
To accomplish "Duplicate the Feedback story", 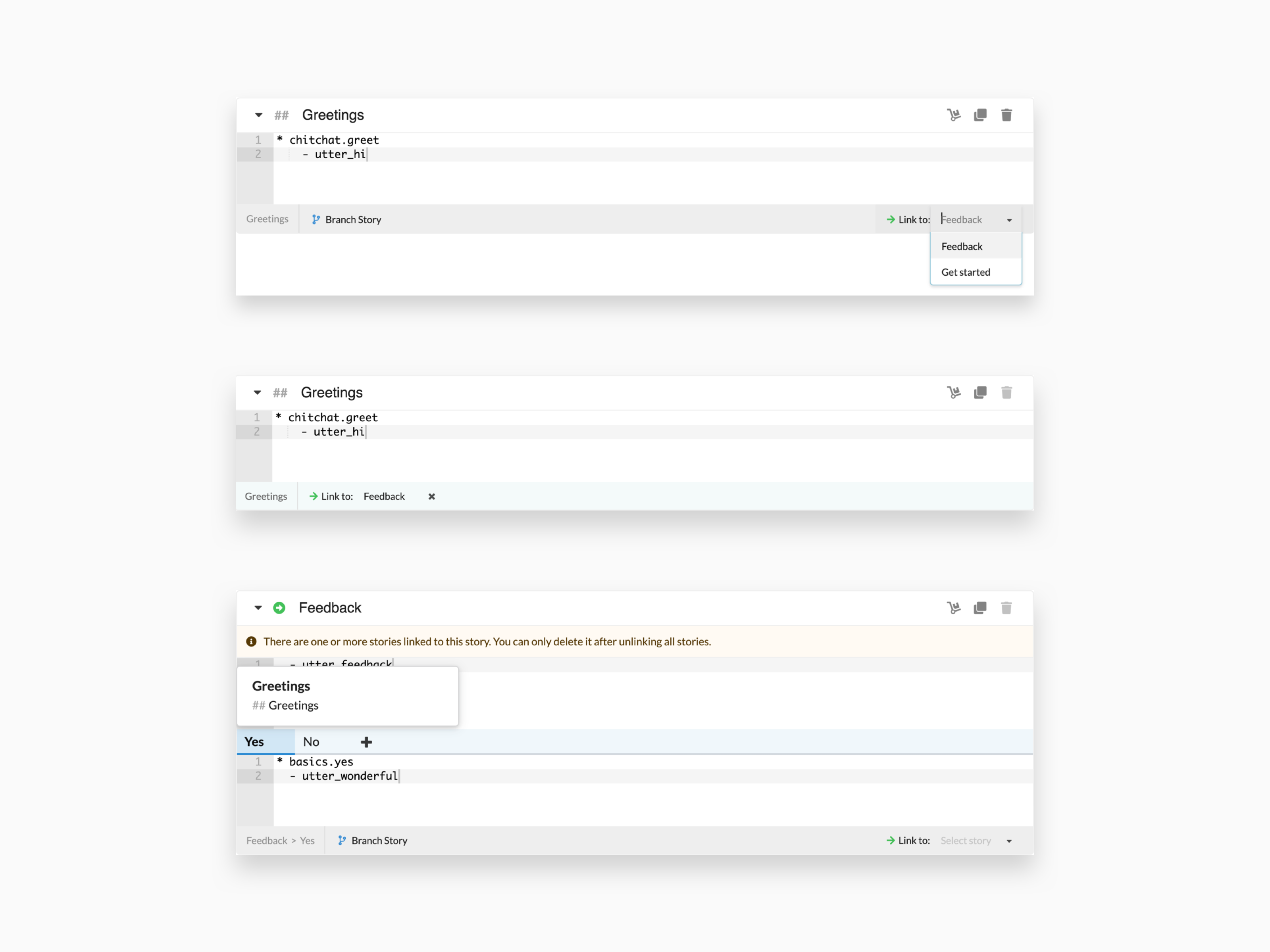I will [x=980, y=608].
